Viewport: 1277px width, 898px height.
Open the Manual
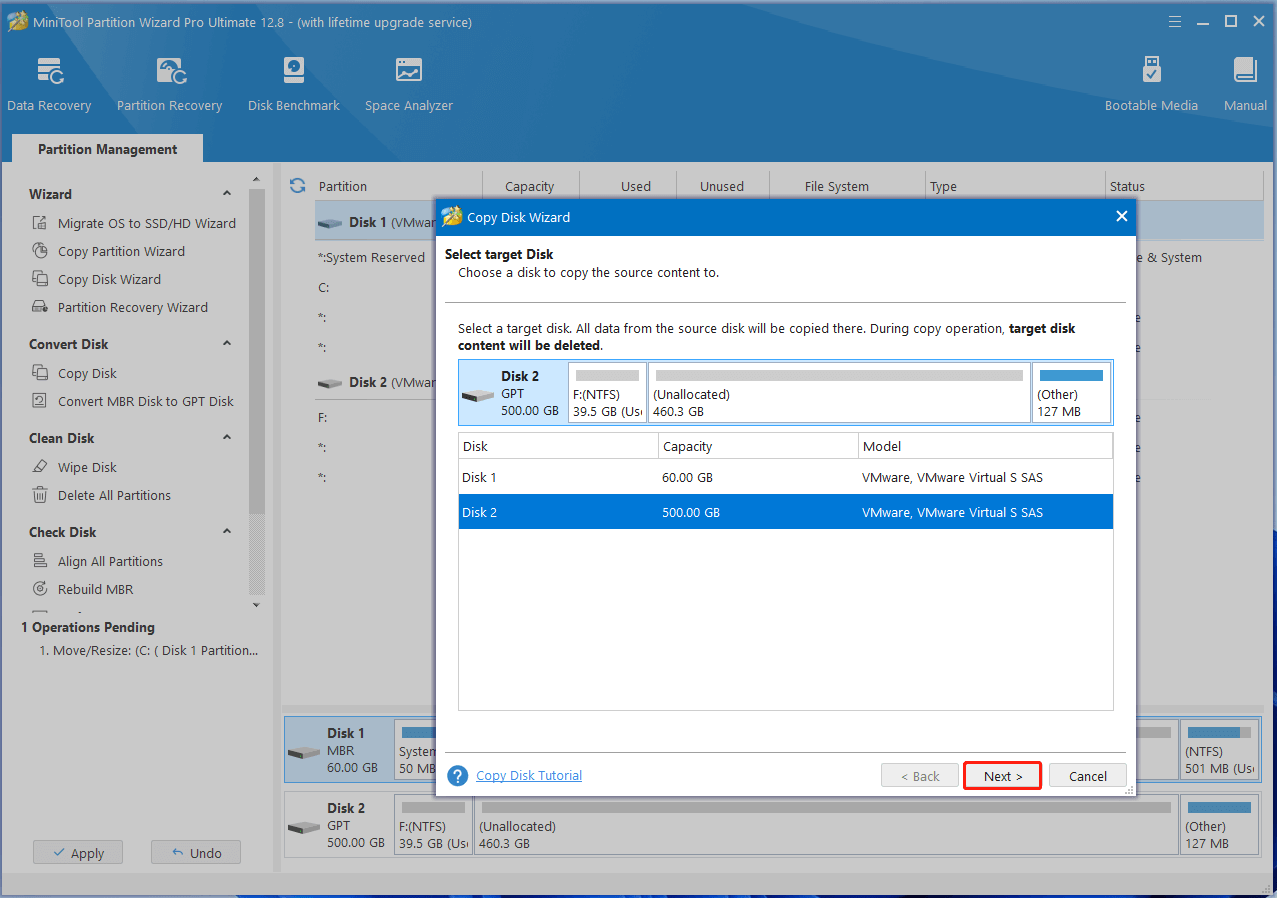(1245, 85)
